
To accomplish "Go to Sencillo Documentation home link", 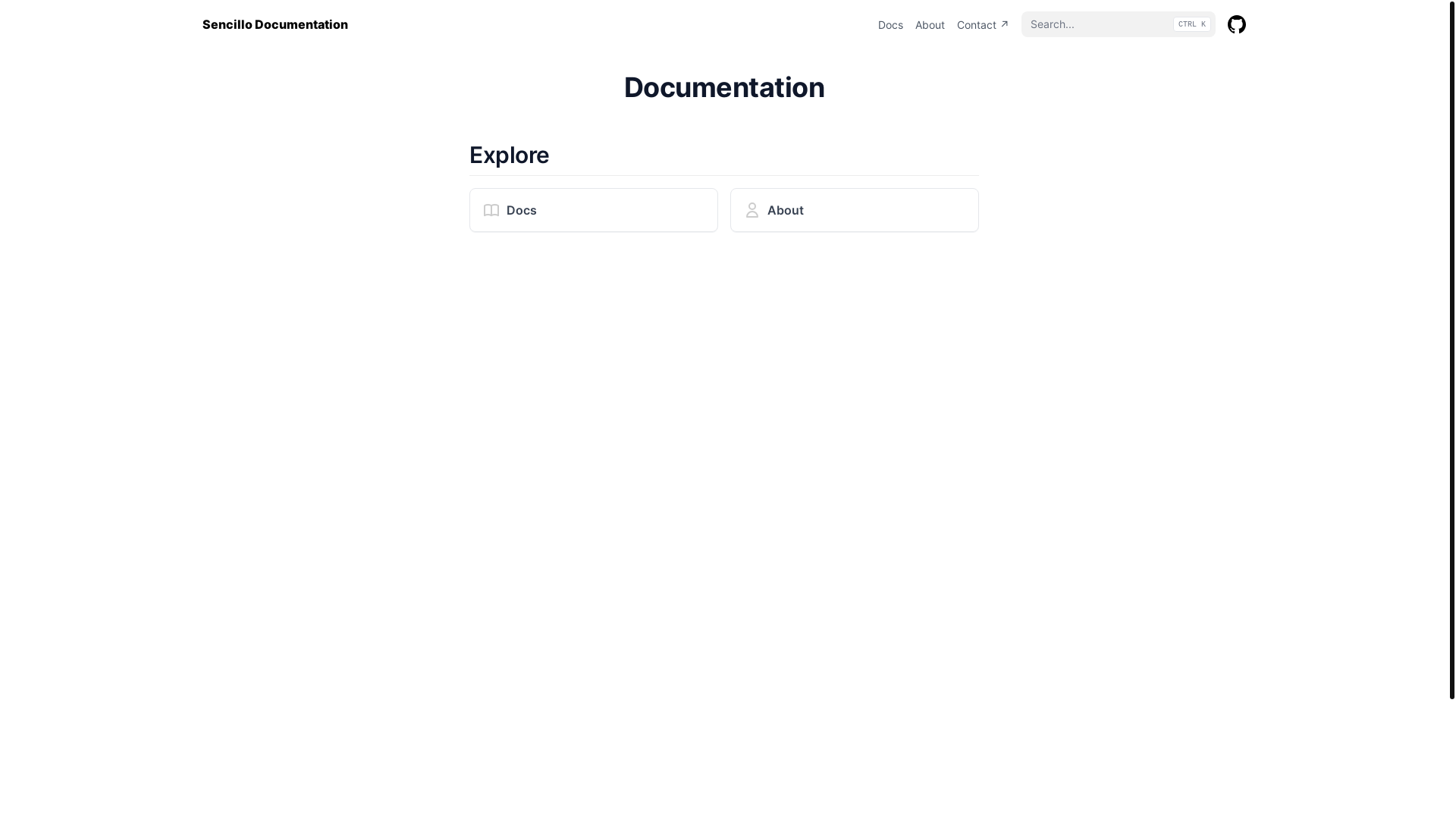I will coord(275,24).
